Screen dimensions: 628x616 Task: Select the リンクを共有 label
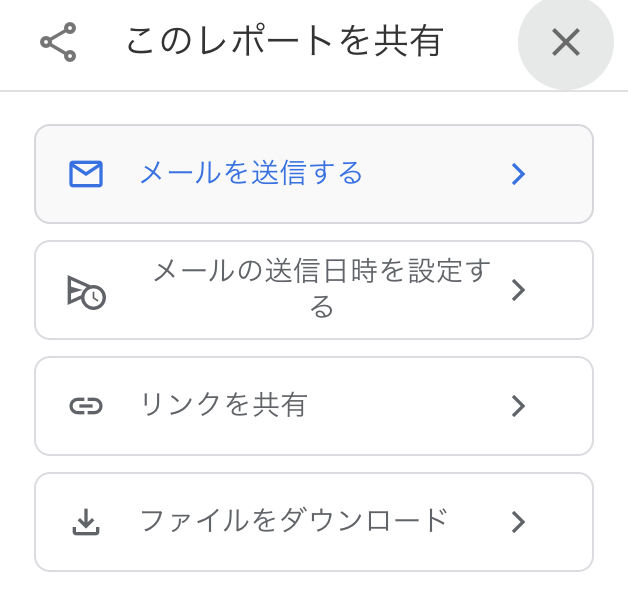[x=224, y=405]
